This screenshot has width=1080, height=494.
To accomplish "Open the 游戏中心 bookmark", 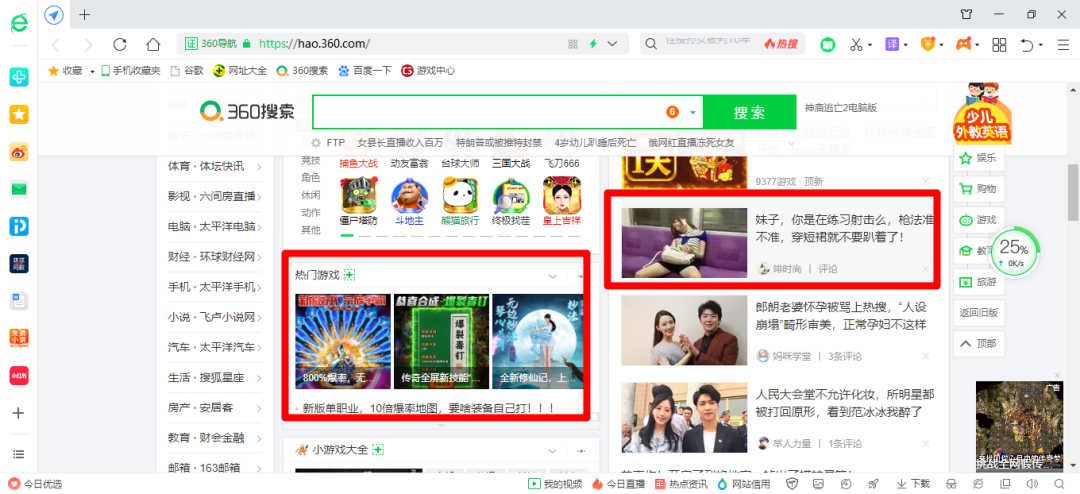I will click(428, 70).
